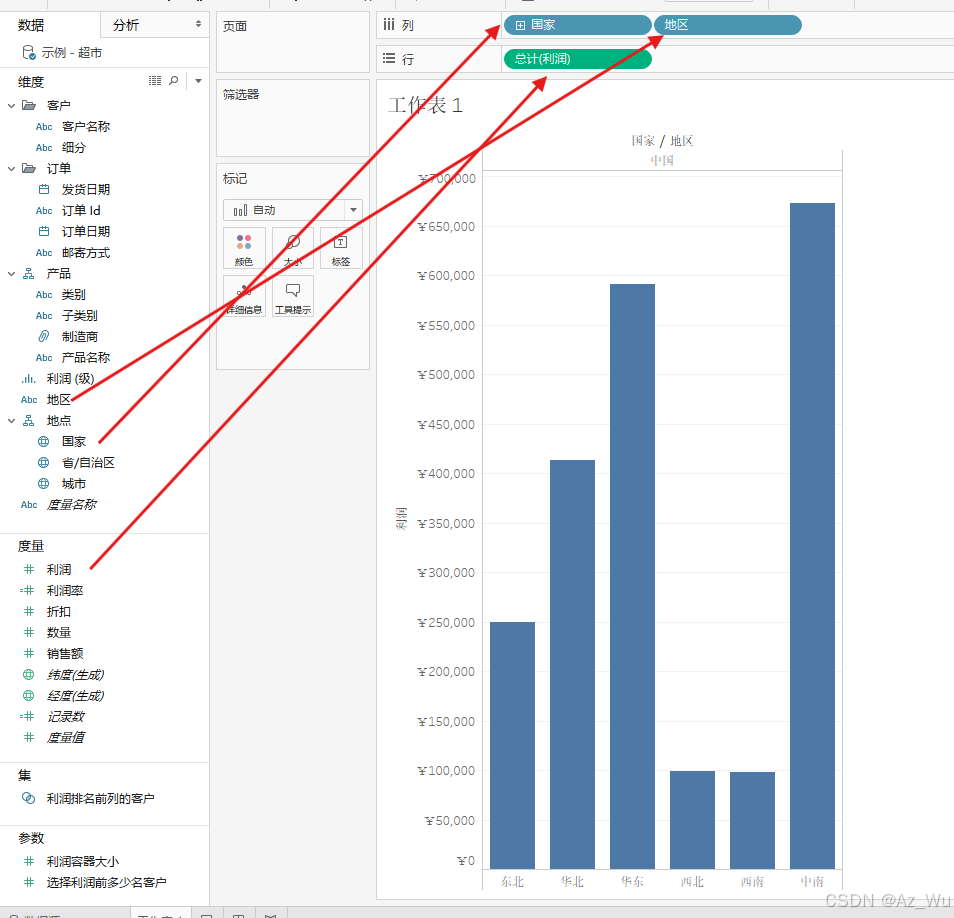Select the 国家 geographic field
Image resolution: width=954 pixels, height=918 pixels.
(x=74, y=442)
